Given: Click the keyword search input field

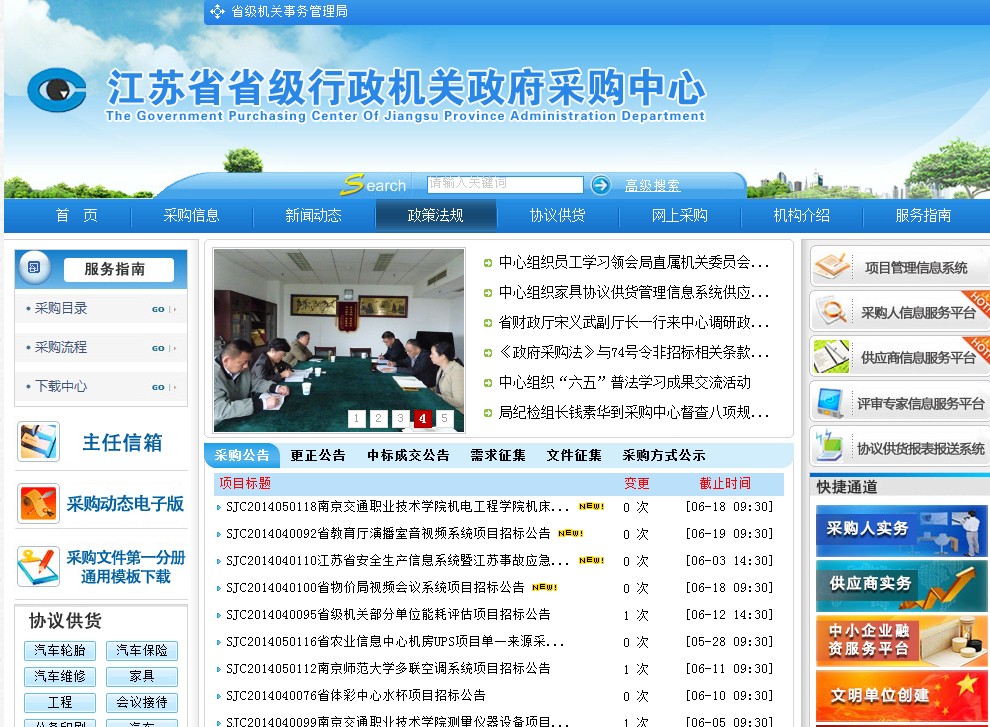Looking at the screenshot, I should click(x=504, y=184).
